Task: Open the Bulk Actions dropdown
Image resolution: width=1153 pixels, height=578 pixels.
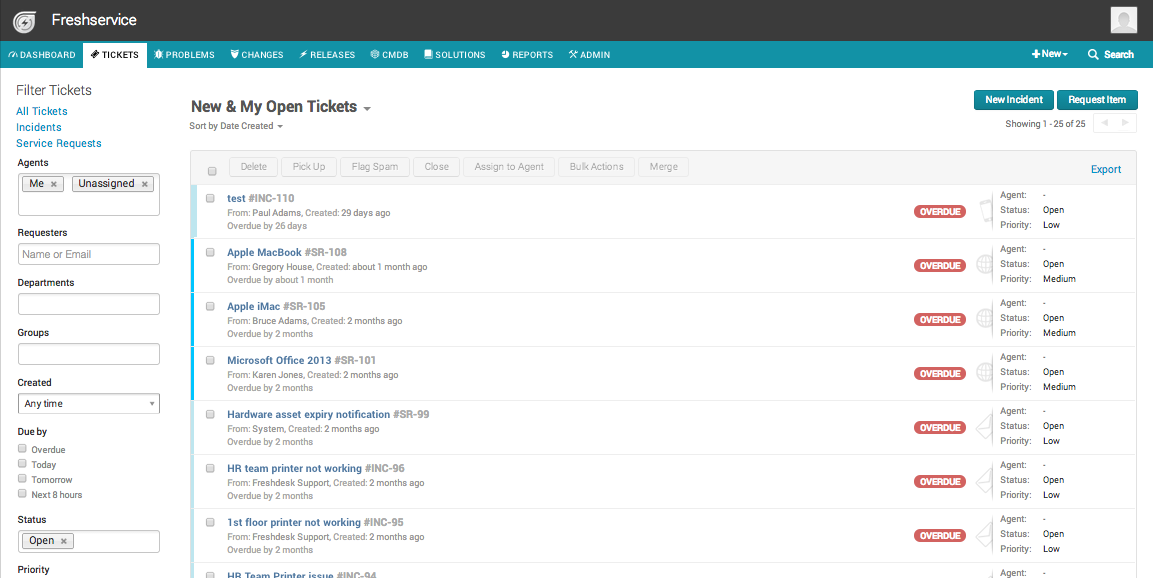Action: point(596,167)
